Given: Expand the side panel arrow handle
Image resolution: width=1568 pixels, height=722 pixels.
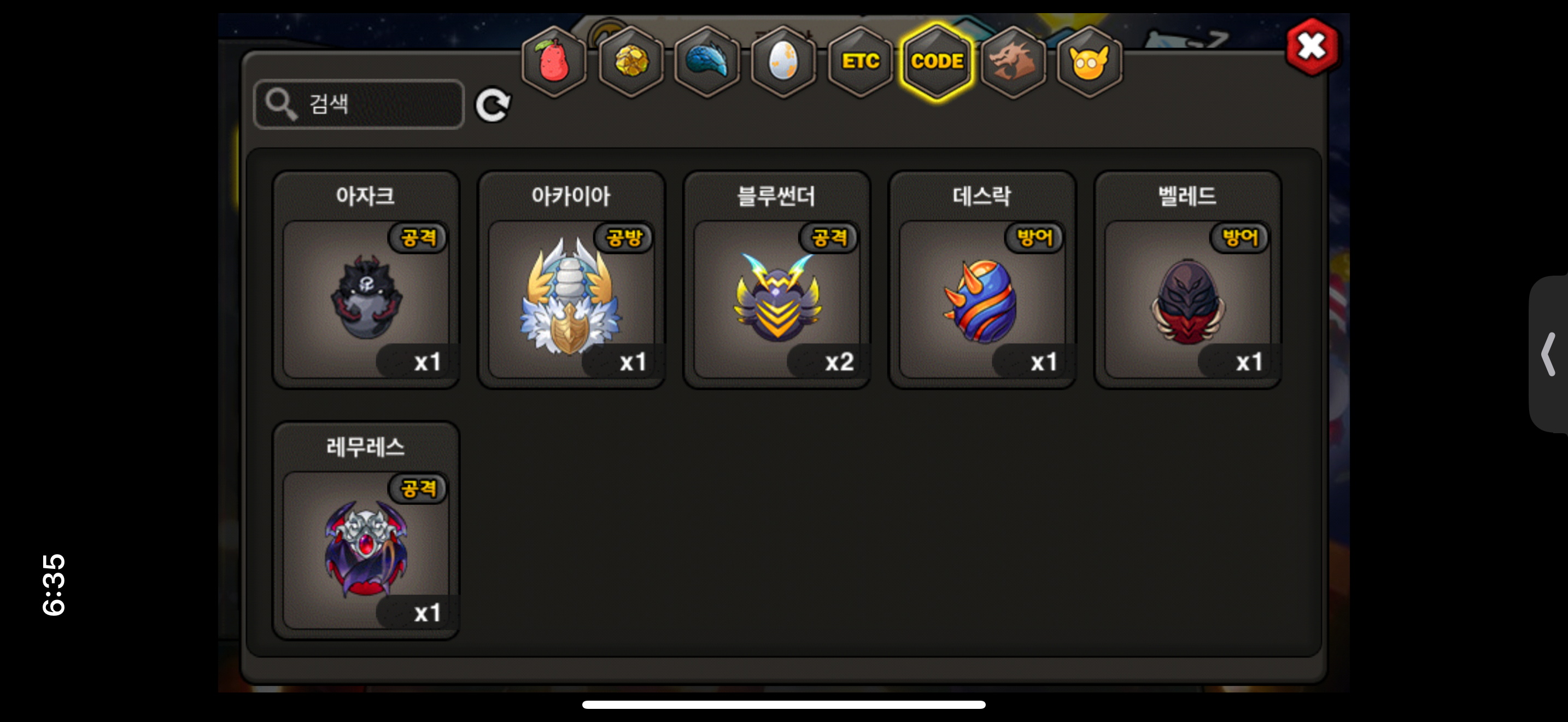Looking at the screenshot, I should [x=1548, y=354].
